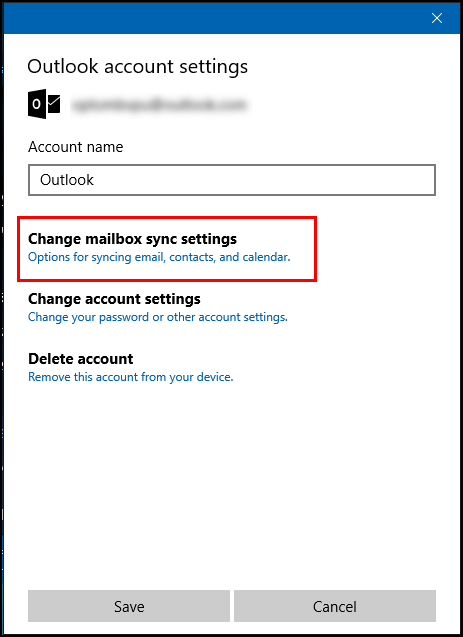Click the Outlook envelope icon

(44, 104)
